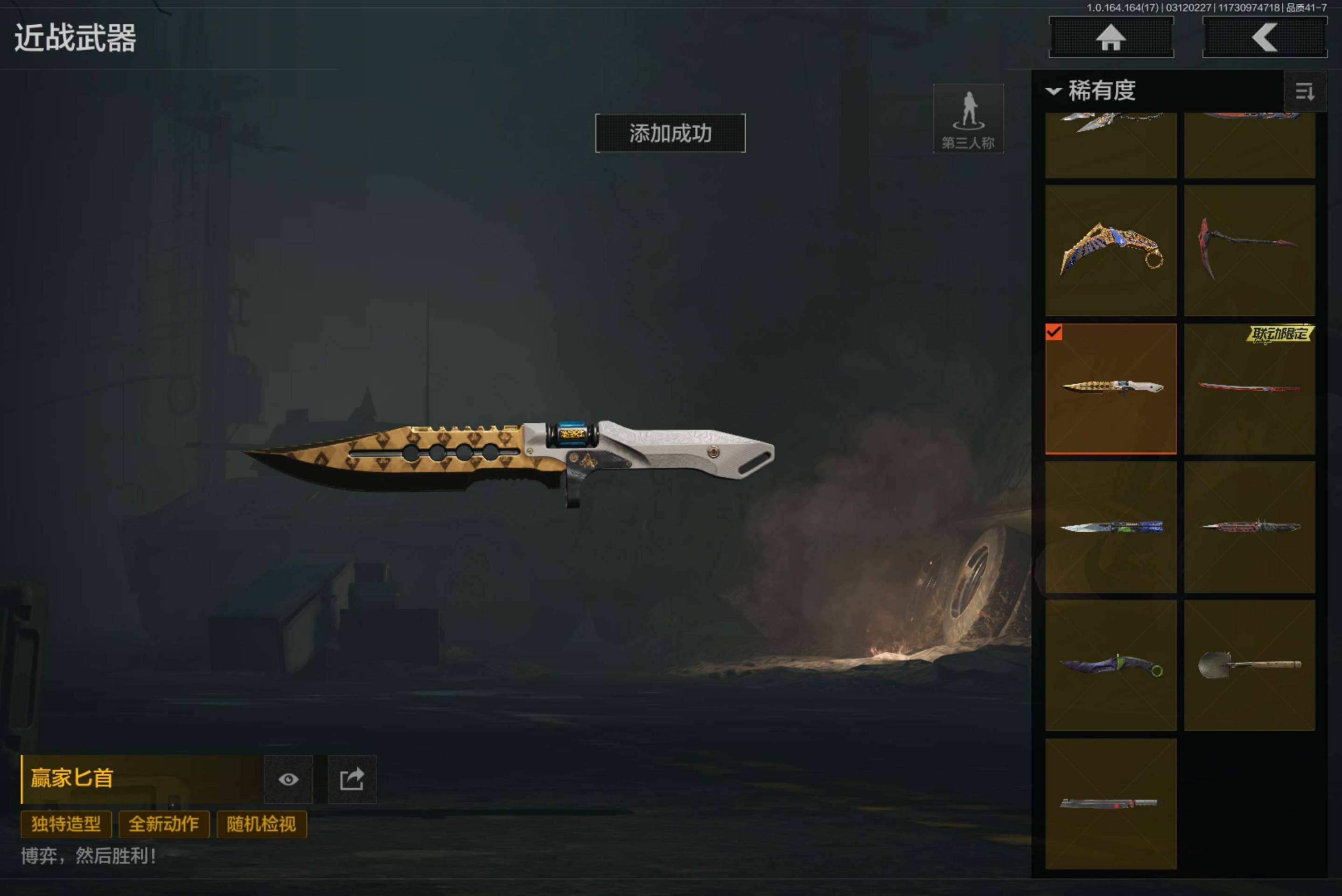Select the blue-green dagger skin
1342x896 pixels.
pyautogui.click(x=1111, y=527)
